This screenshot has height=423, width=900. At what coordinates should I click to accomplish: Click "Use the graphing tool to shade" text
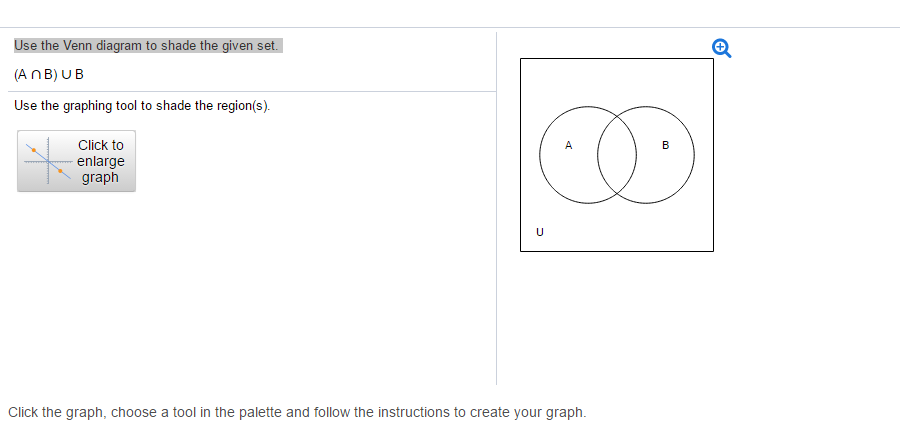tap(142, 106)
